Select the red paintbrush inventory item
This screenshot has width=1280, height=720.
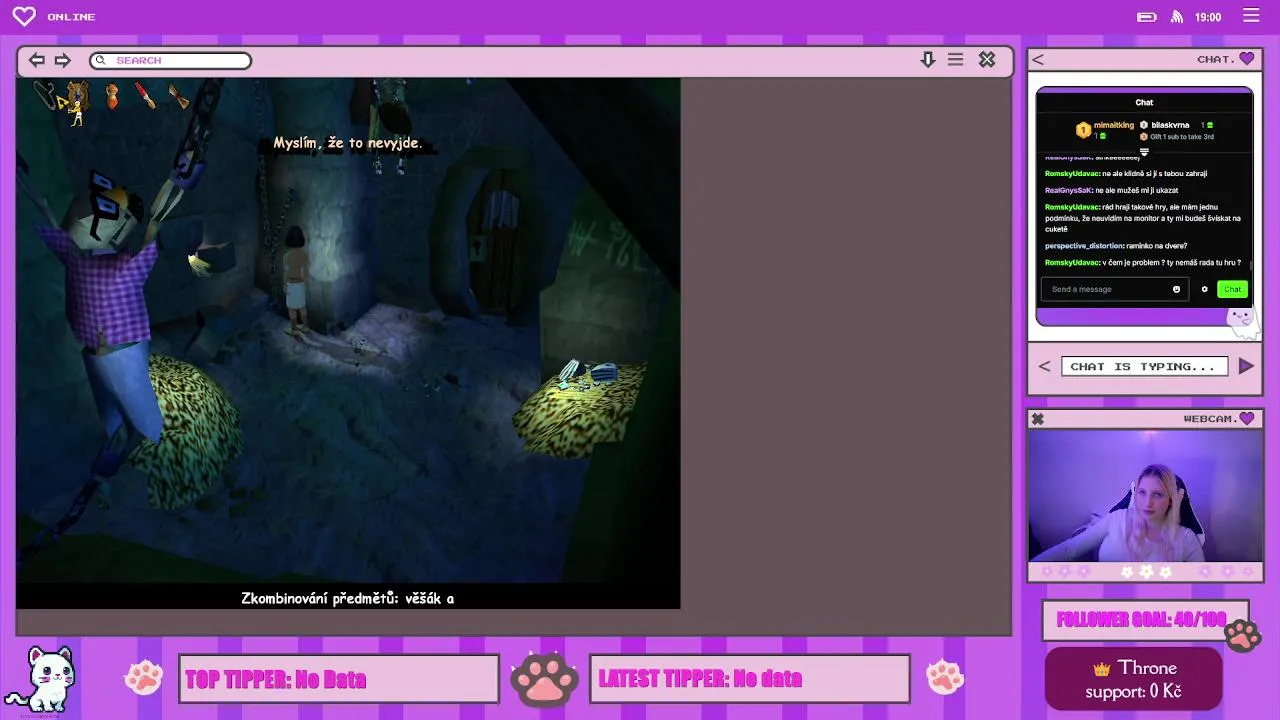[x=146, y=96]
